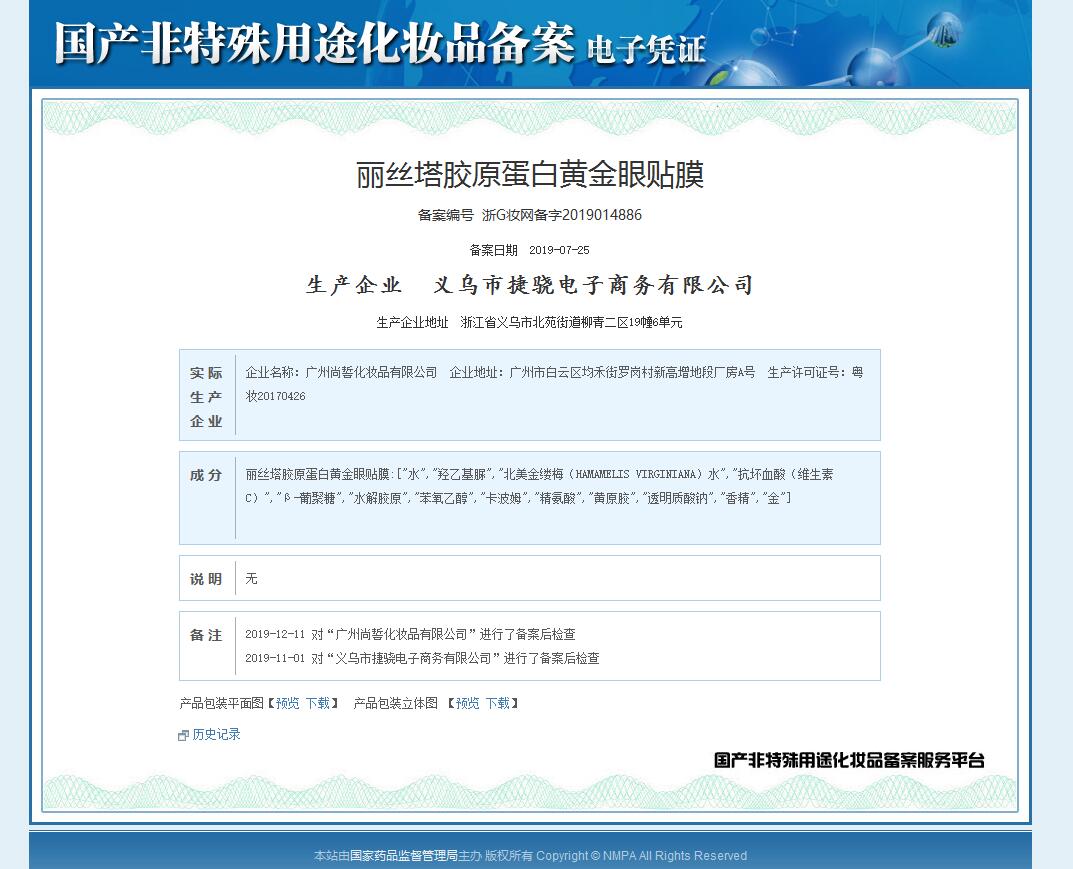Download the 产品包装平面图 file
Screen dimensions: 1073x869
click(x=317, y=703)
